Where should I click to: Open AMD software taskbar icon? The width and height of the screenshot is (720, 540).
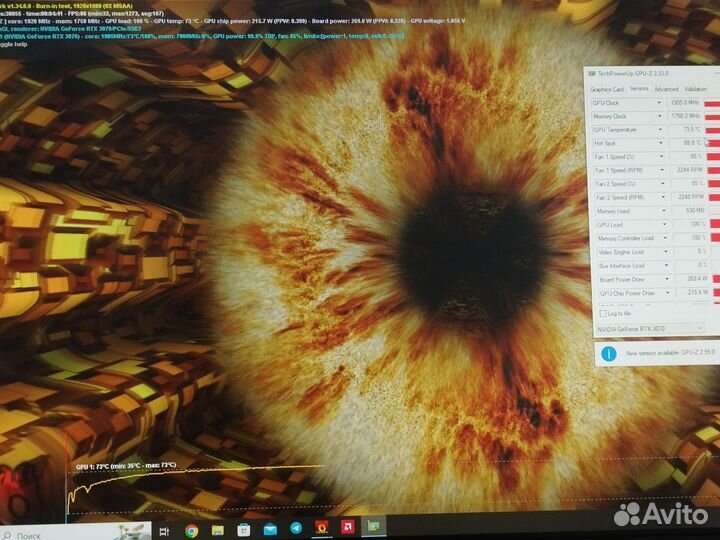tap(347, 526)
